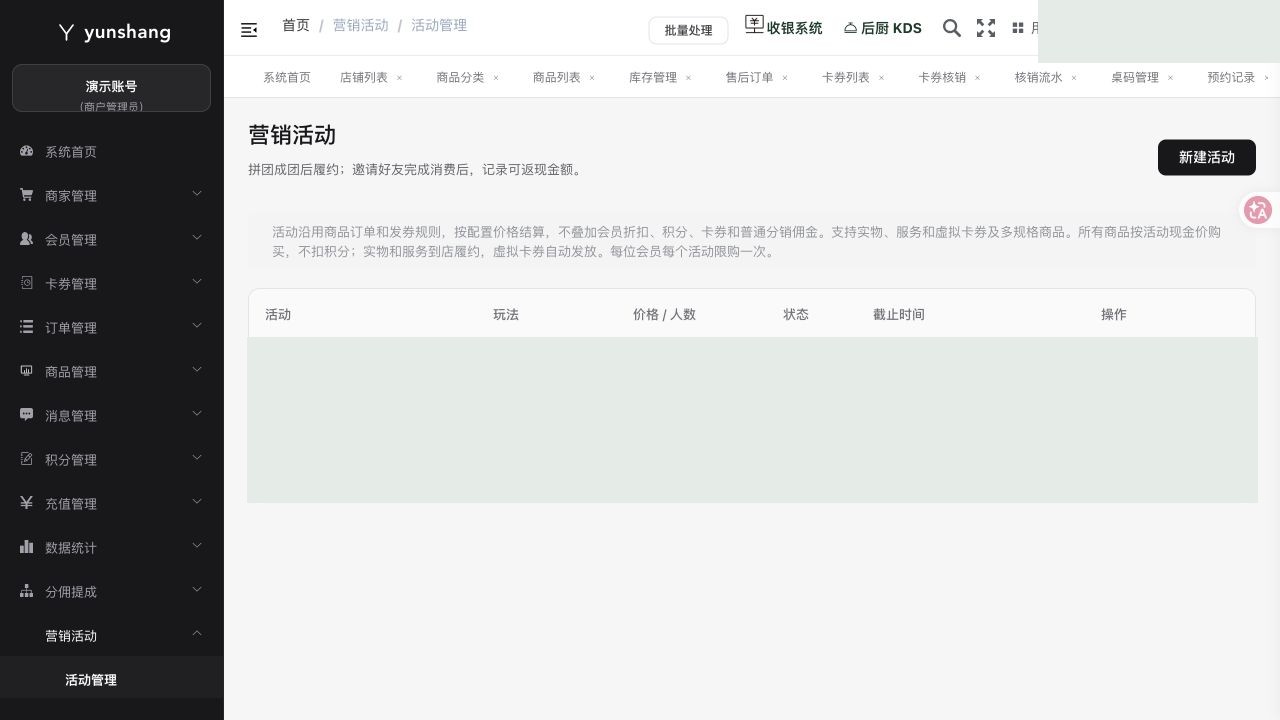Expand the 商品管理 menu chevron
This screenshot has height=720, width=1280.
197,369
